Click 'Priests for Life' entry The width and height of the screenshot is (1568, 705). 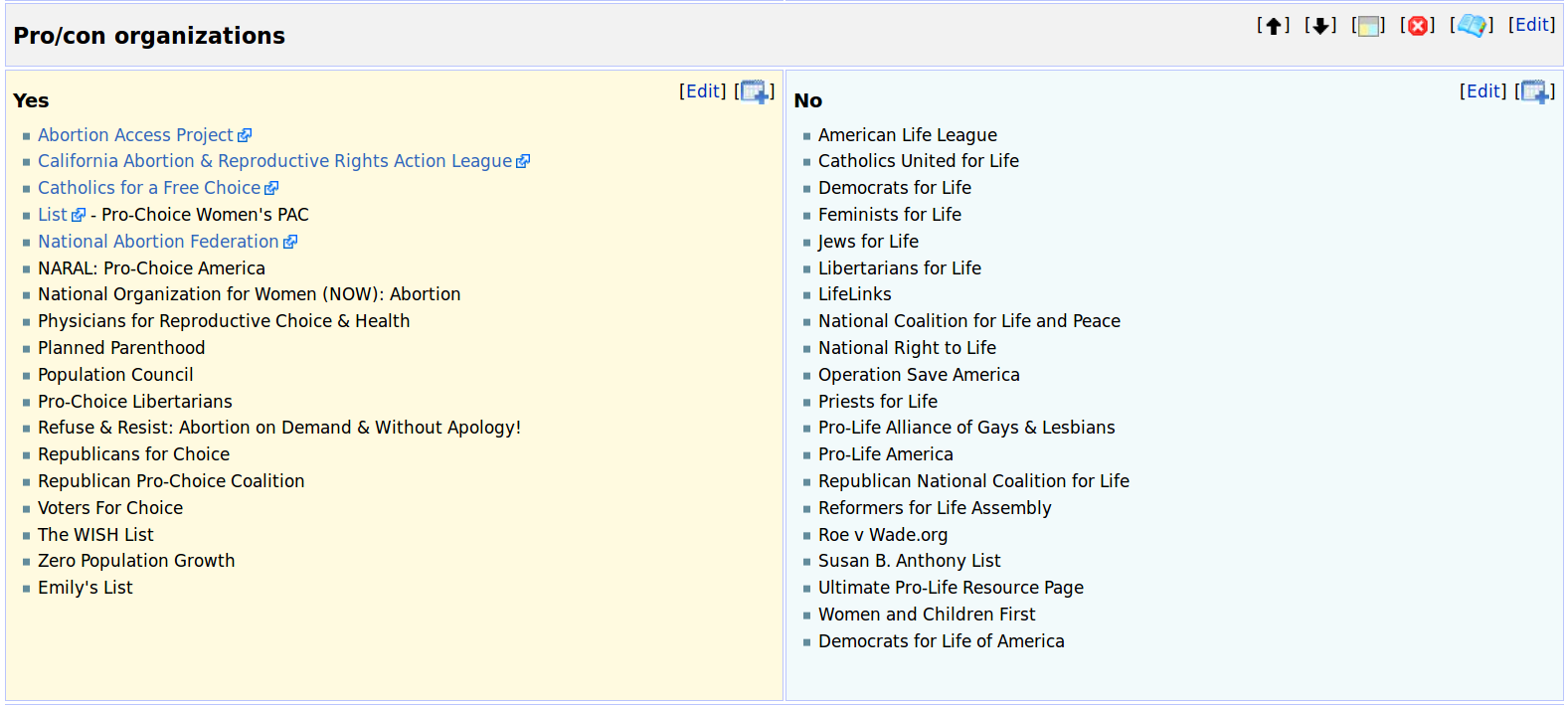click(x=878, y=402)
